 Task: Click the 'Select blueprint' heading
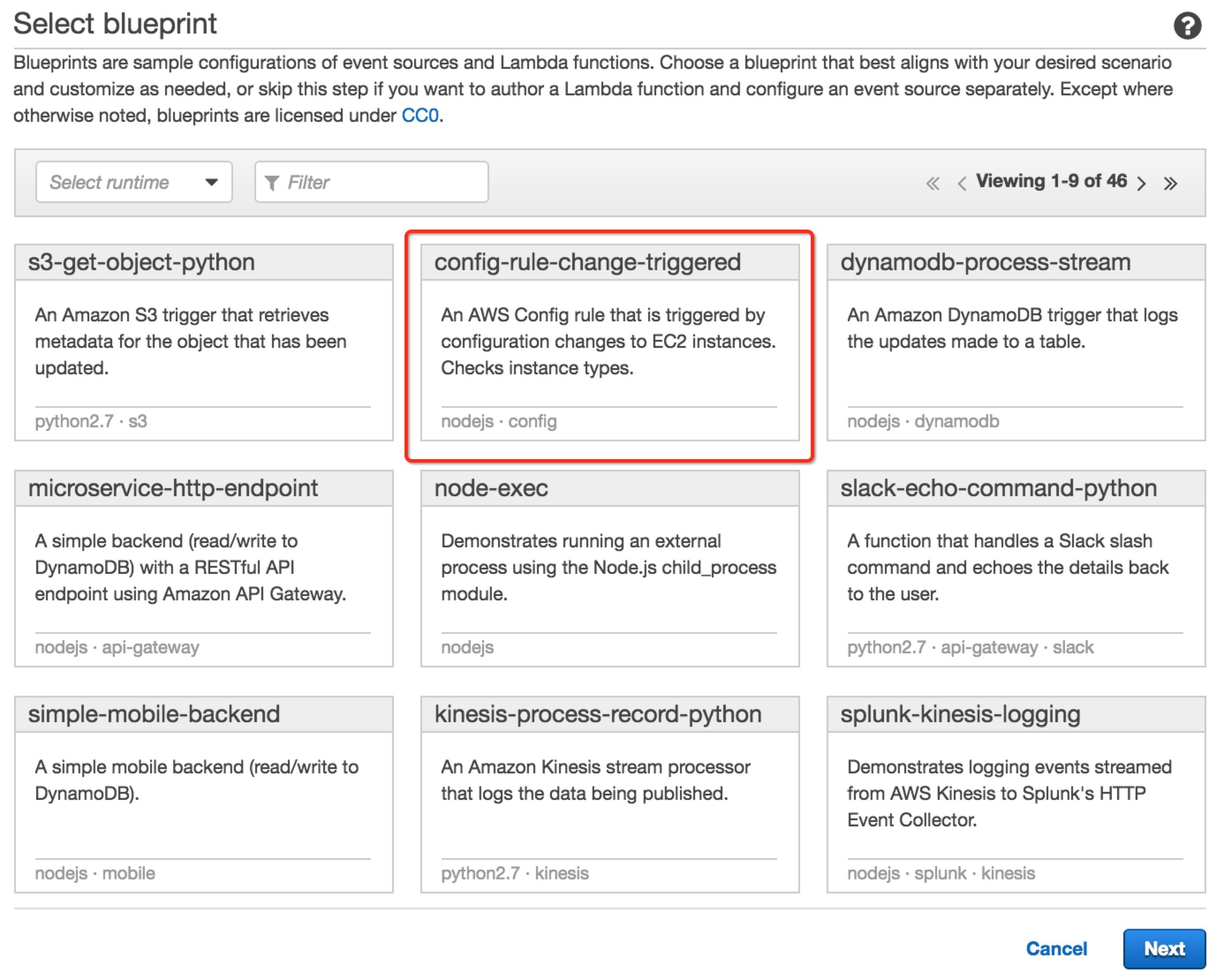(115, 24)
